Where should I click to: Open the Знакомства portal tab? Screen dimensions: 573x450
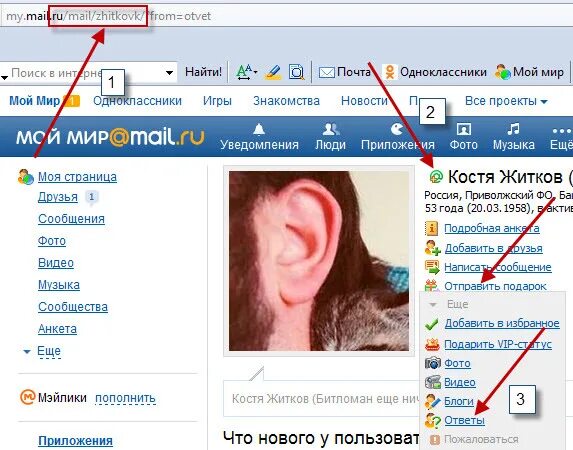coord(286,101)
